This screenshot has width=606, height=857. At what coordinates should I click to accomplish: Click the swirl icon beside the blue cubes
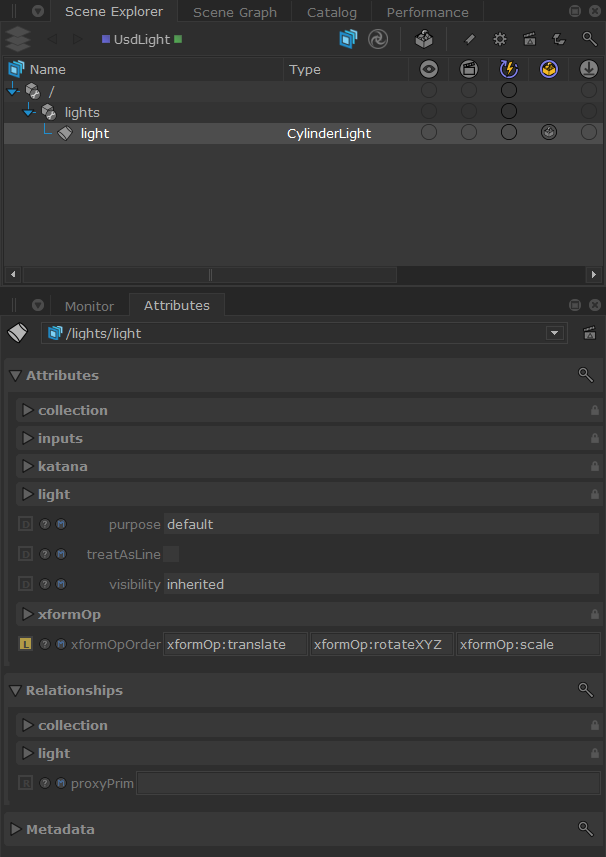click(x=378, y=39)
